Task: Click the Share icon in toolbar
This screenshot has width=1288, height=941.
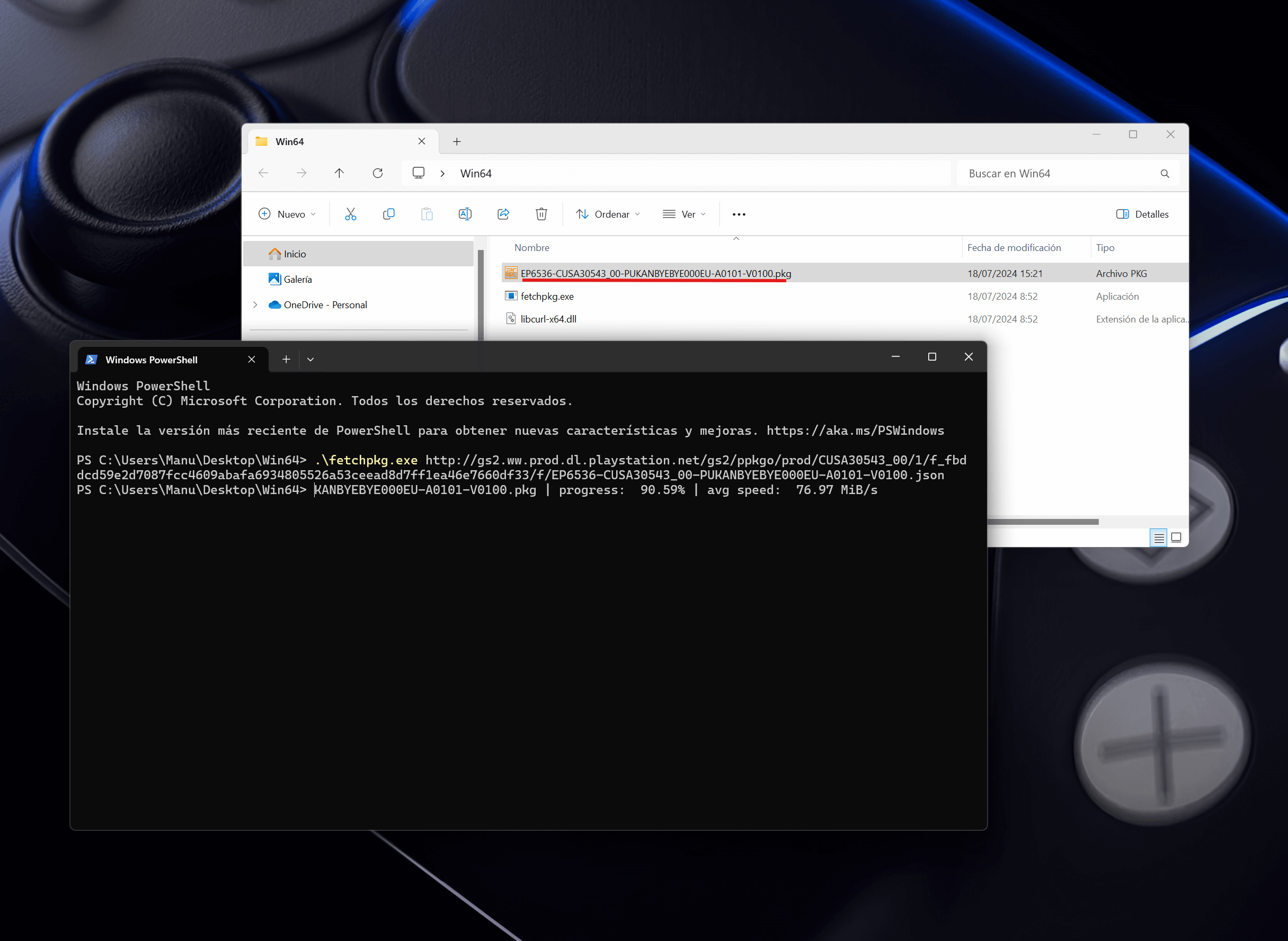Action: coord(503,214)
